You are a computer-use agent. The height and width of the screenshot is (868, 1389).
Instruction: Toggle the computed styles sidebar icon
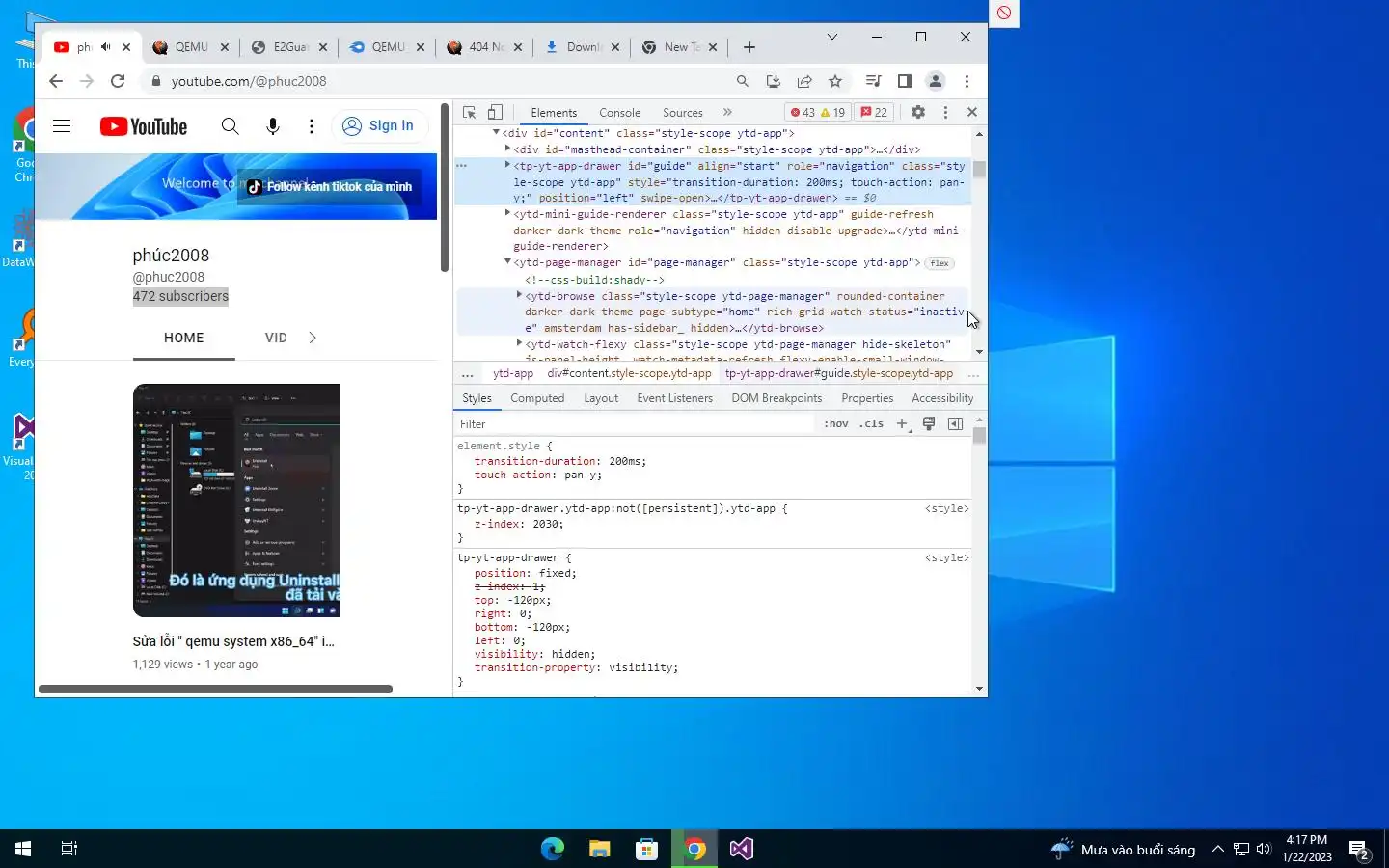coord(955,423)
